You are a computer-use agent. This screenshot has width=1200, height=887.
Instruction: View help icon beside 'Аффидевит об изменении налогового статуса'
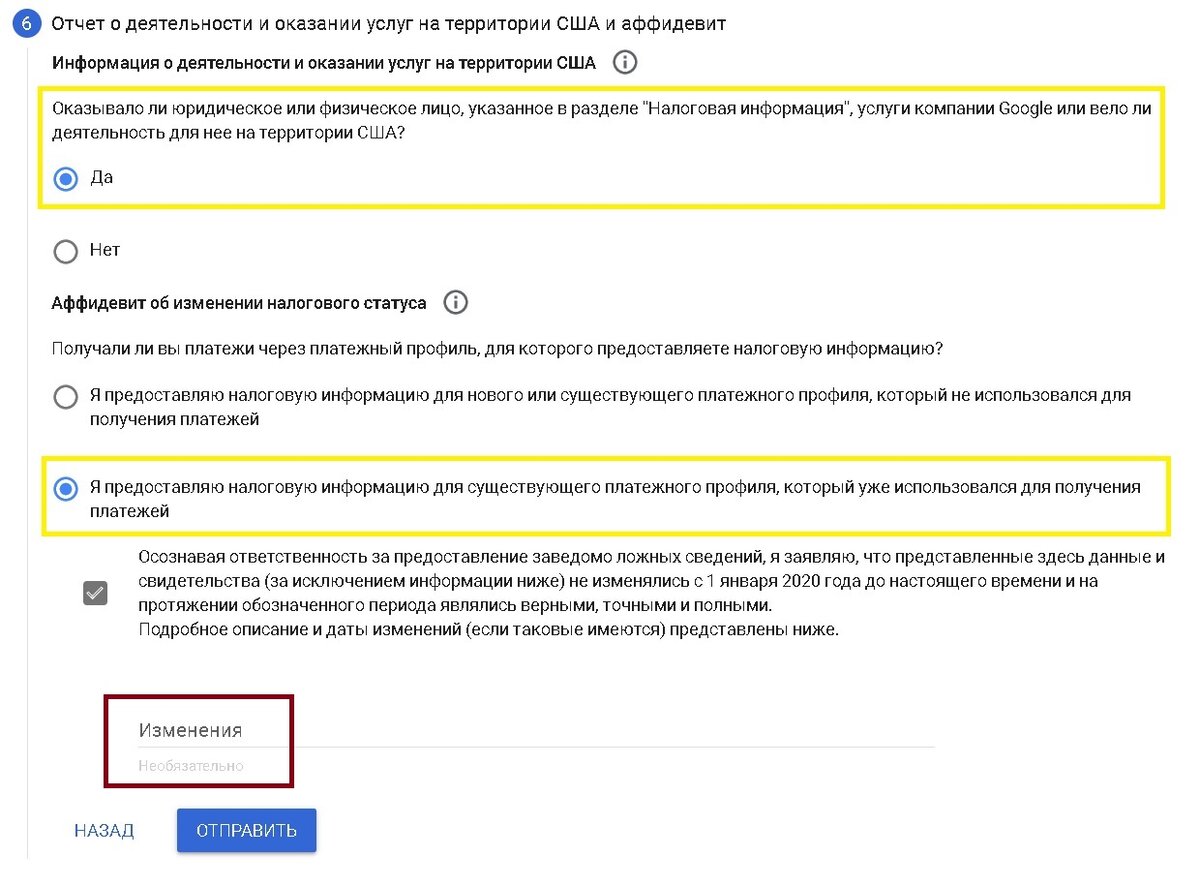[x=455, y=302]
